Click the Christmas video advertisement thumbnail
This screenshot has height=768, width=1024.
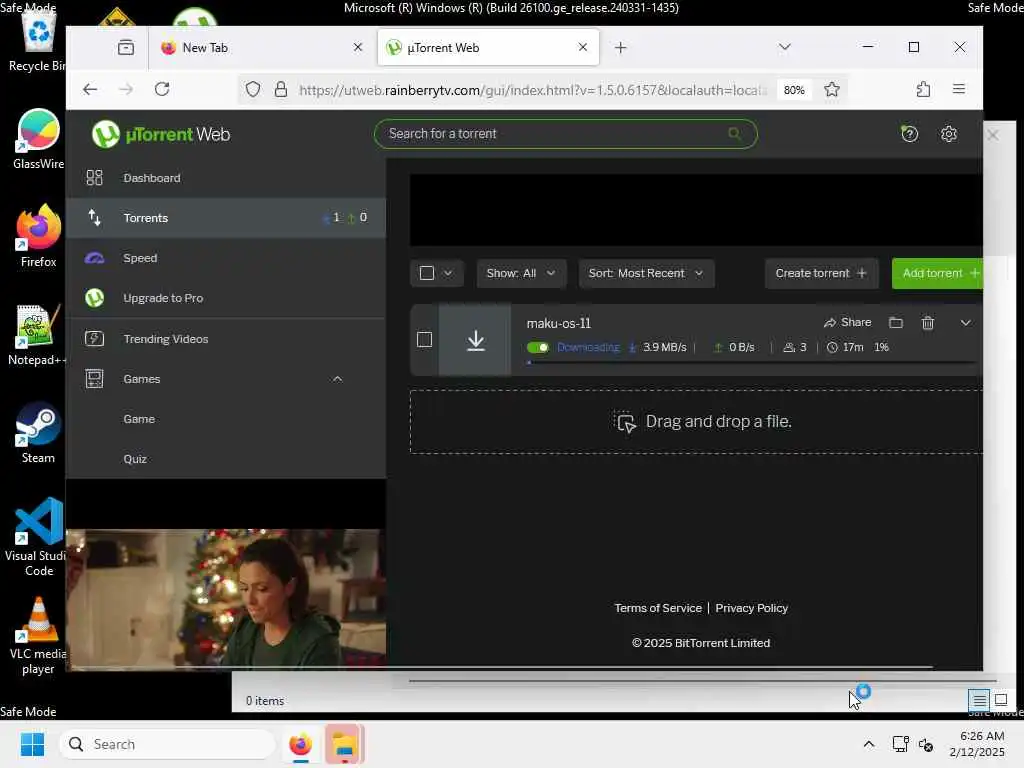tap(226, 600)
